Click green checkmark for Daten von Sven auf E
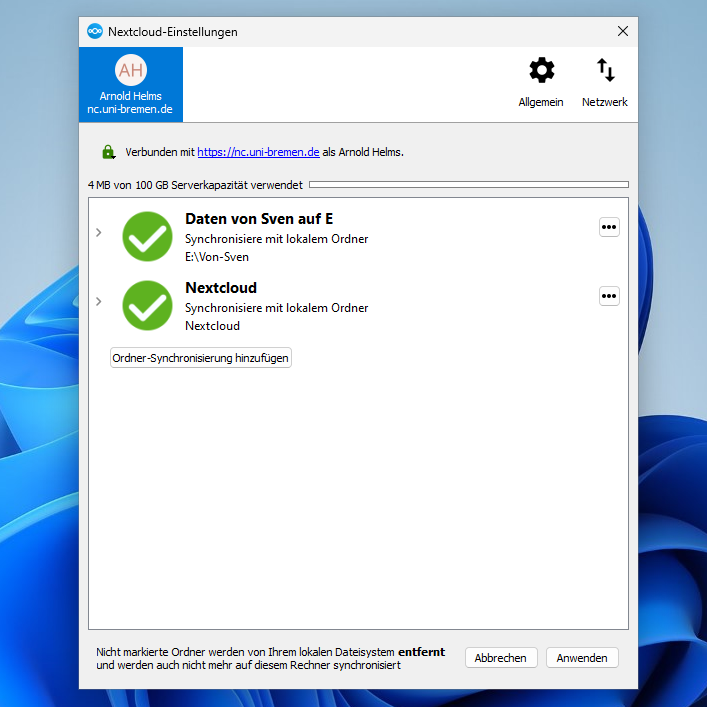The height and width of the screenshot is (707, 707). click(147, 236)
